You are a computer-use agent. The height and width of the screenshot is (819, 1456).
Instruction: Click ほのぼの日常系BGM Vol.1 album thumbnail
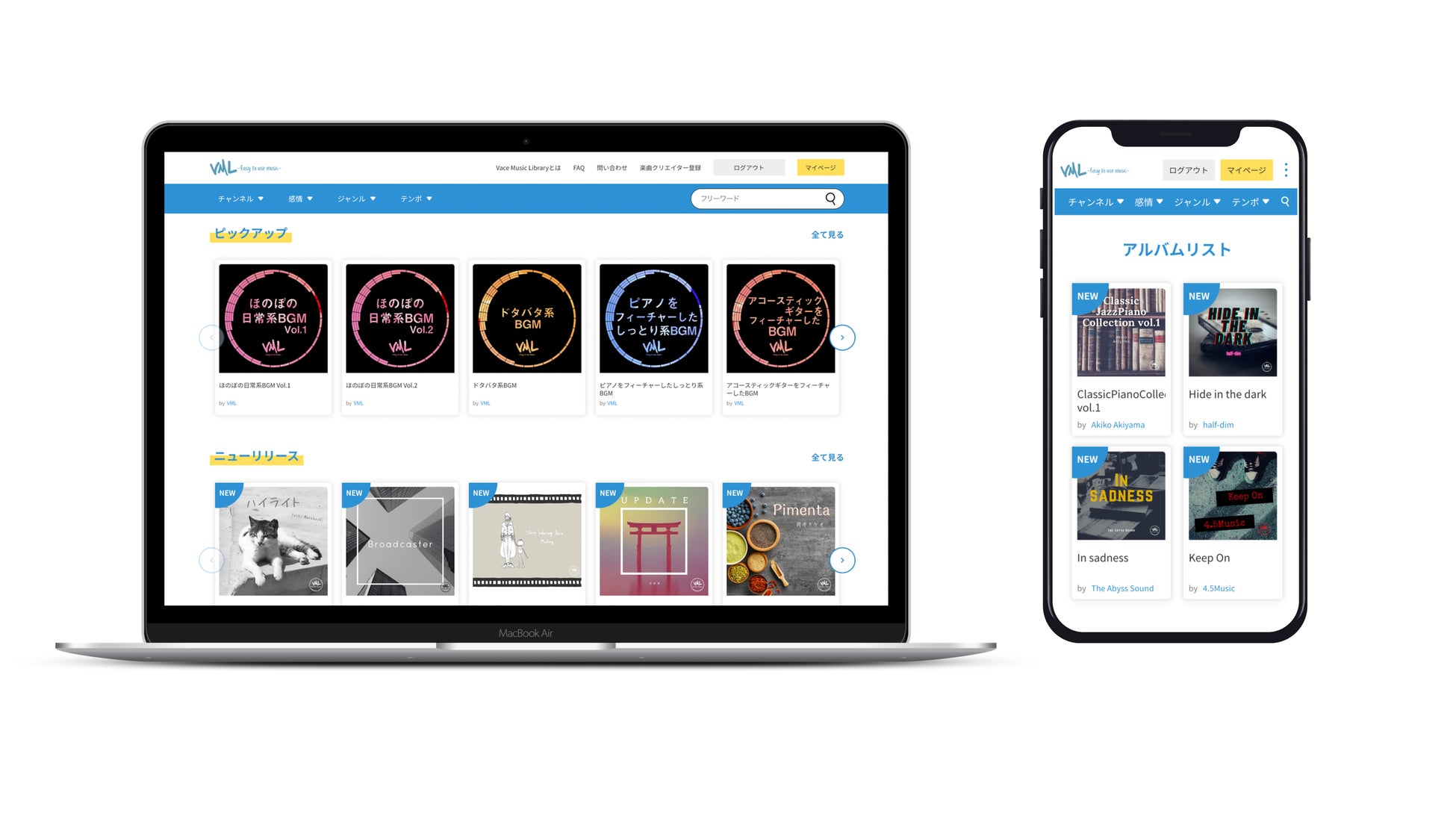click(x=275, y=318)
